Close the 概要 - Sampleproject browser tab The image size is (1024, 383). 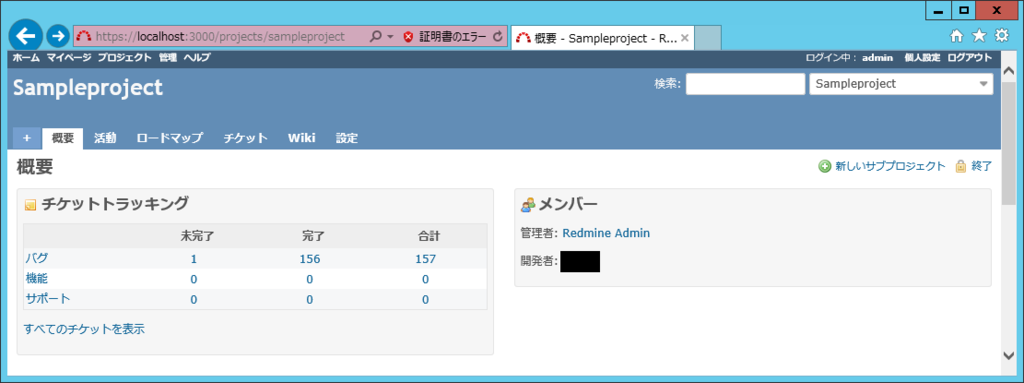point(684,38)
